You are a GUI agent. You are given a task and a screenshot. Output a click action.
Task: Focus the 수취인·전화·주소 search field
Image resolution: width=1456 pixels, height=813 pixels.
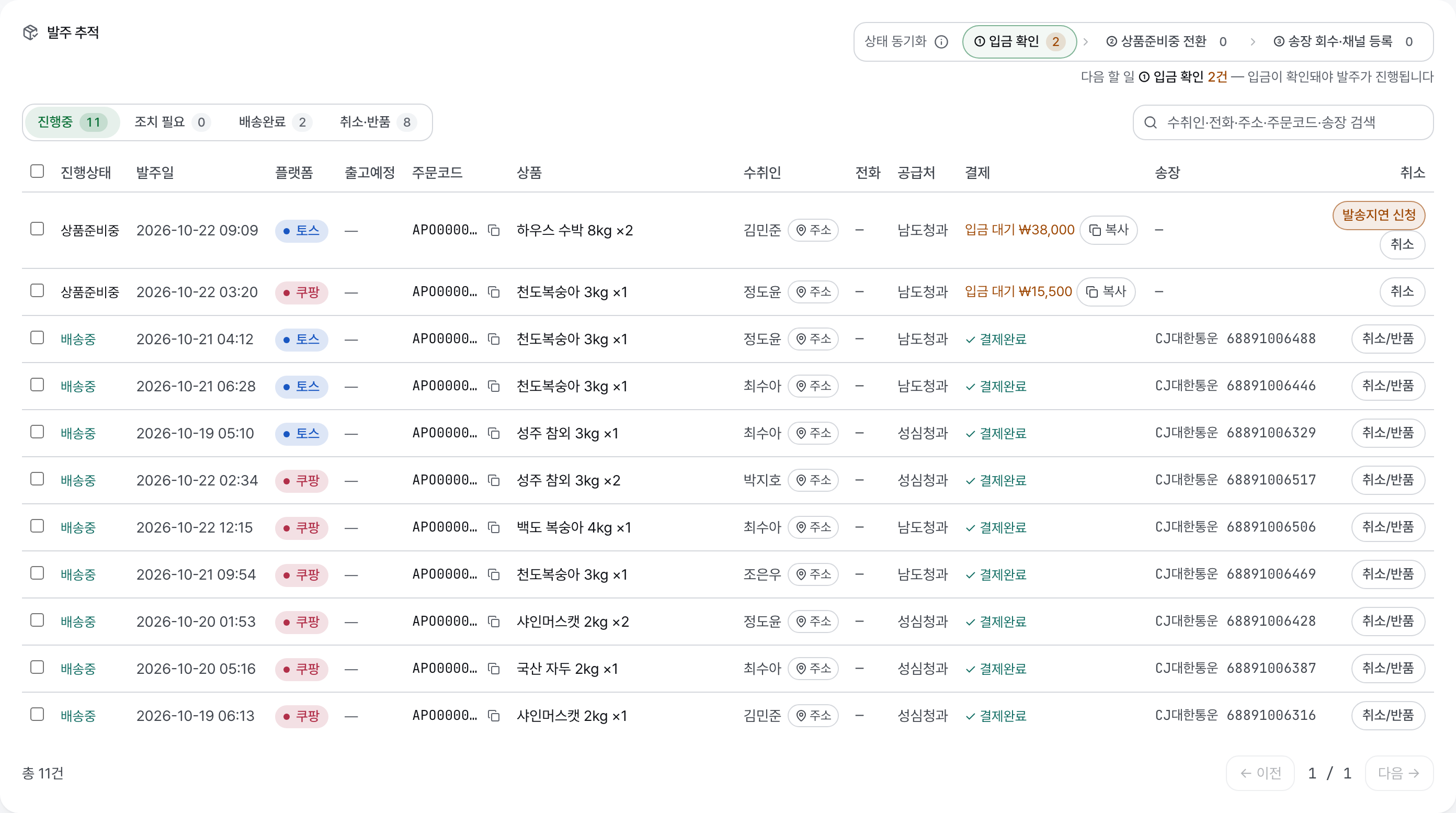[1283, 122]
